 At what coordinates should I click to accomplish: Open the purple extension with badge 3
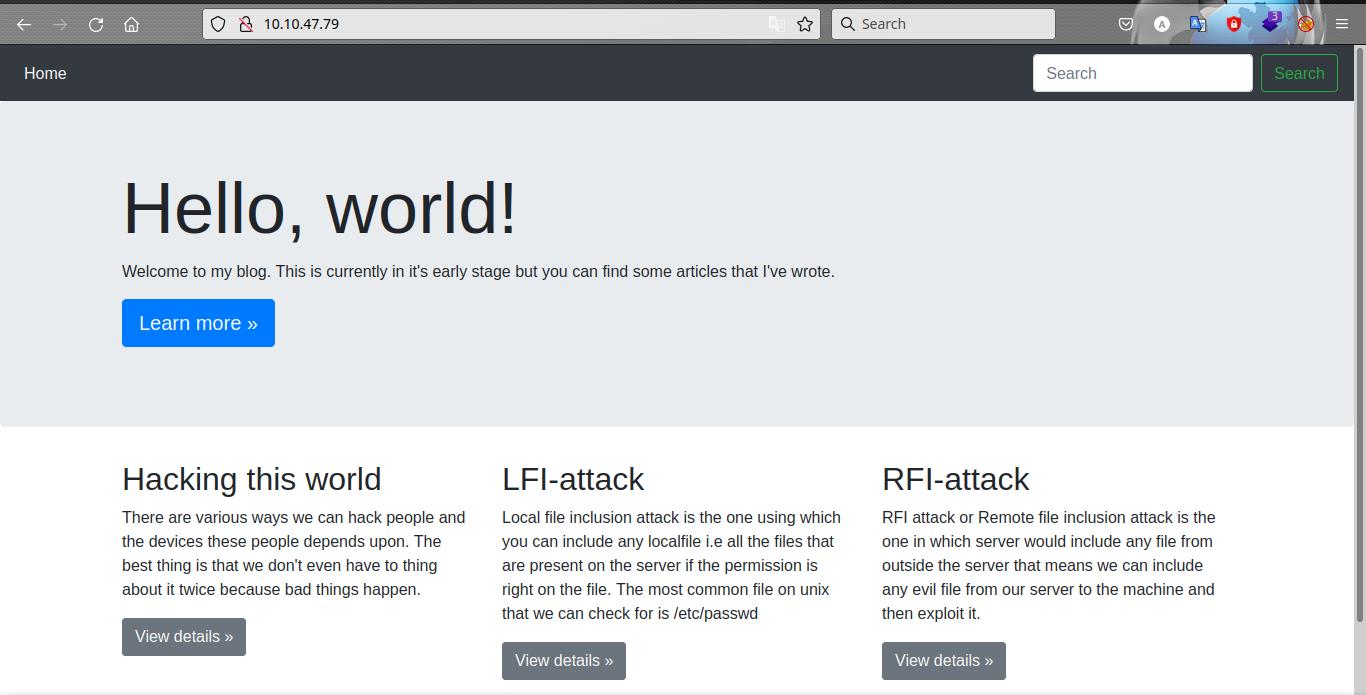(x=1270, y=22)
